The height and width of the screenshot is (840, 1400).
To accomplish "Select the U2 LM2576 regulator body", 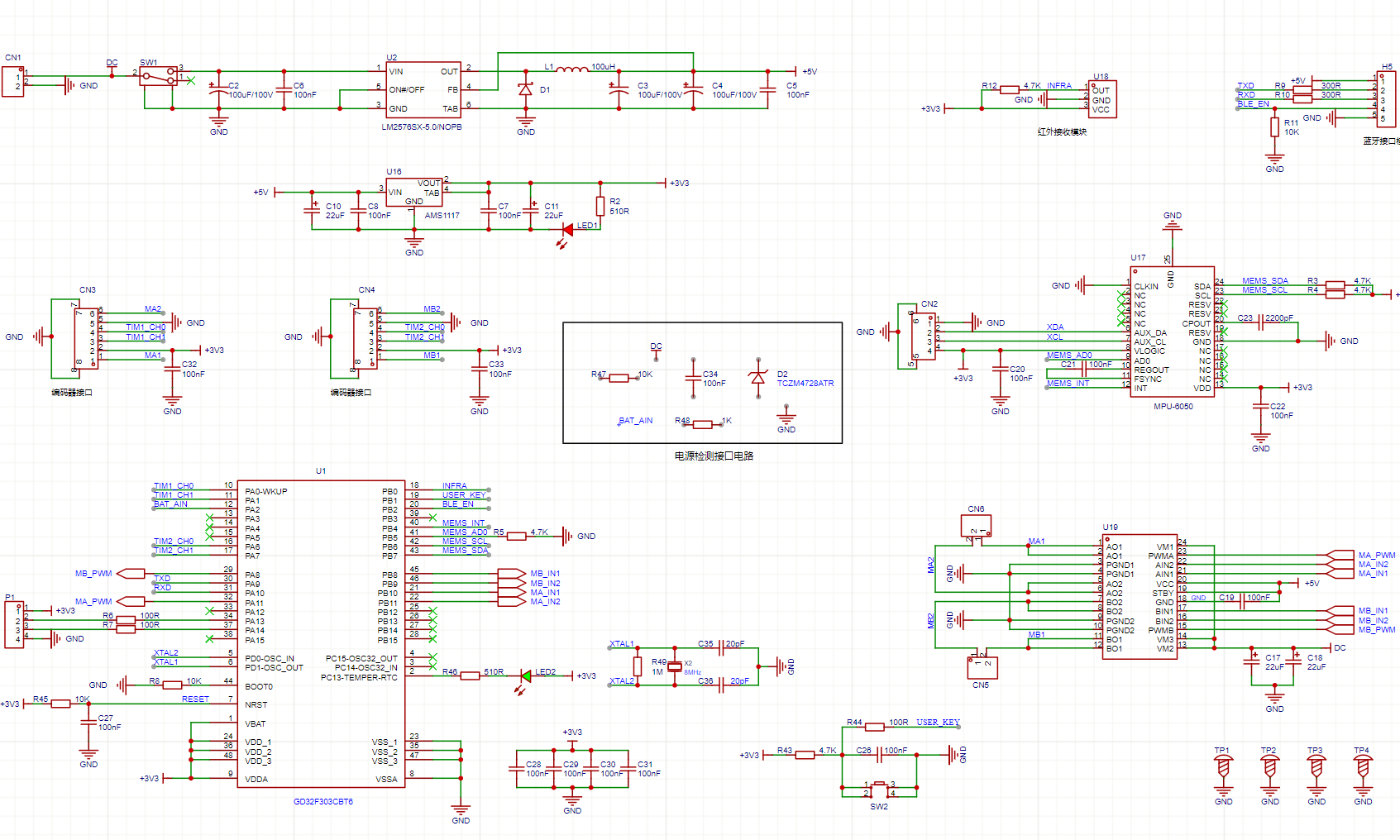I will (x=423, y=90).
